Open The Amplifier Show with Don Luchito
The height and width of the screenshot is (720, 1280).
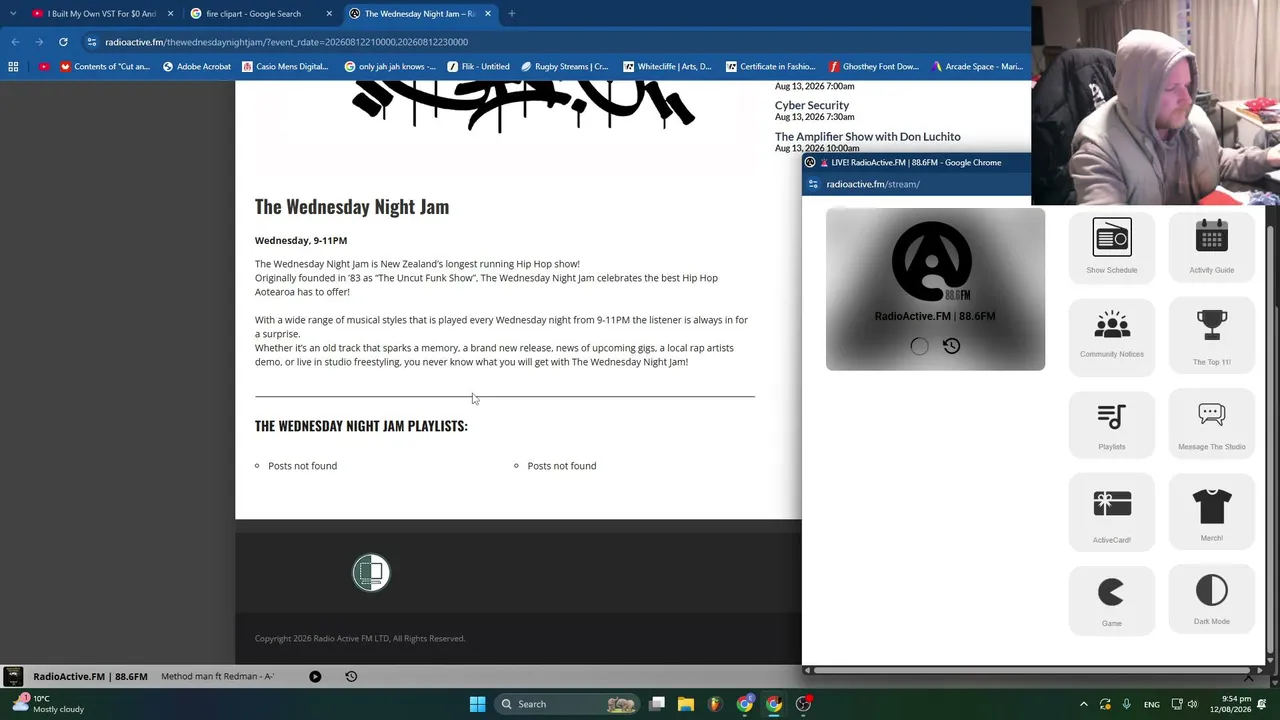(x=867, y=136)
